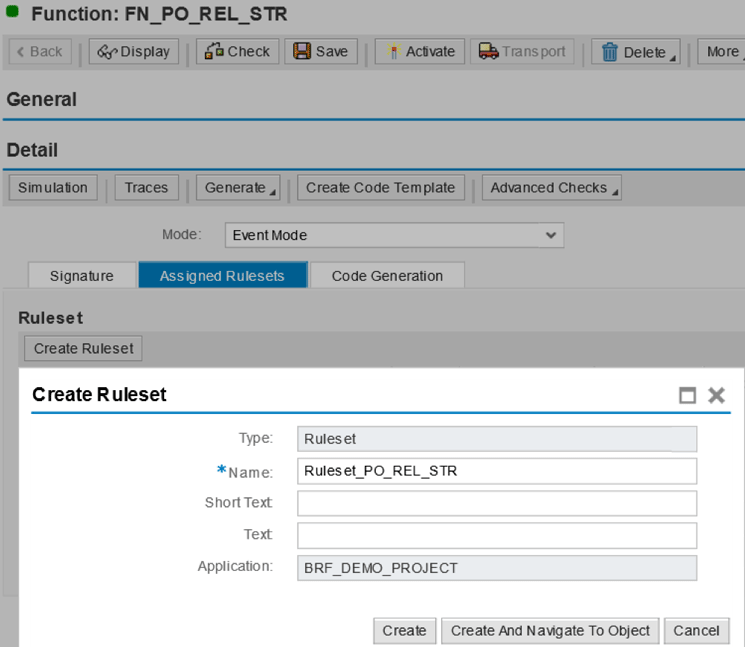This screenshot has width=745, height=647.
Task: Maximize the Create Ruleset dialog
Action: [x=687, y=395]
